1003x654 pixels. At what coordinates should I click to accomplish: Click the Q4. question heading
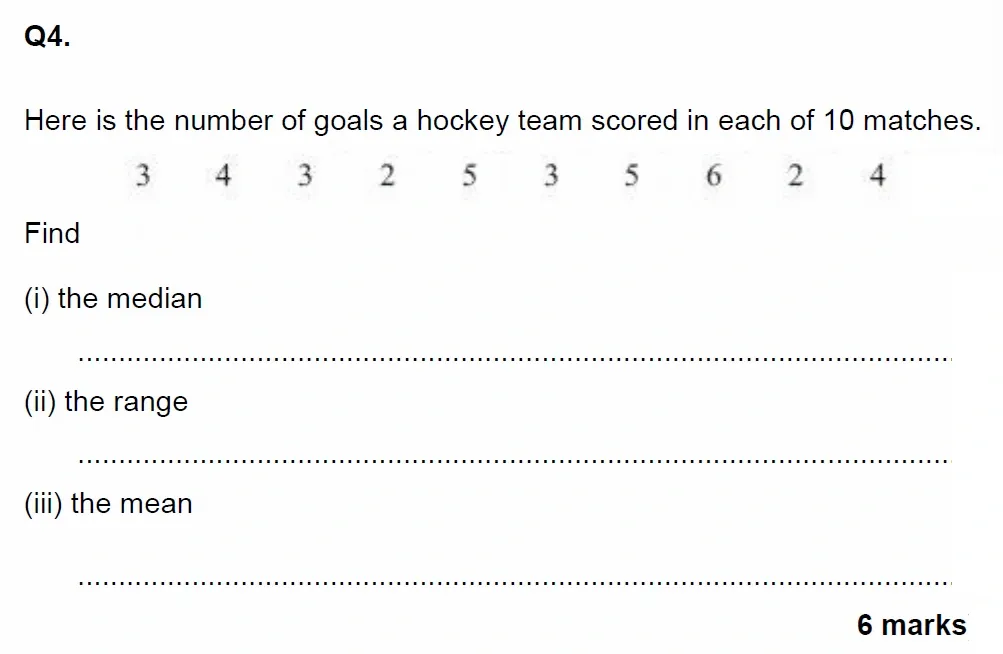click(x=47, y=38)
